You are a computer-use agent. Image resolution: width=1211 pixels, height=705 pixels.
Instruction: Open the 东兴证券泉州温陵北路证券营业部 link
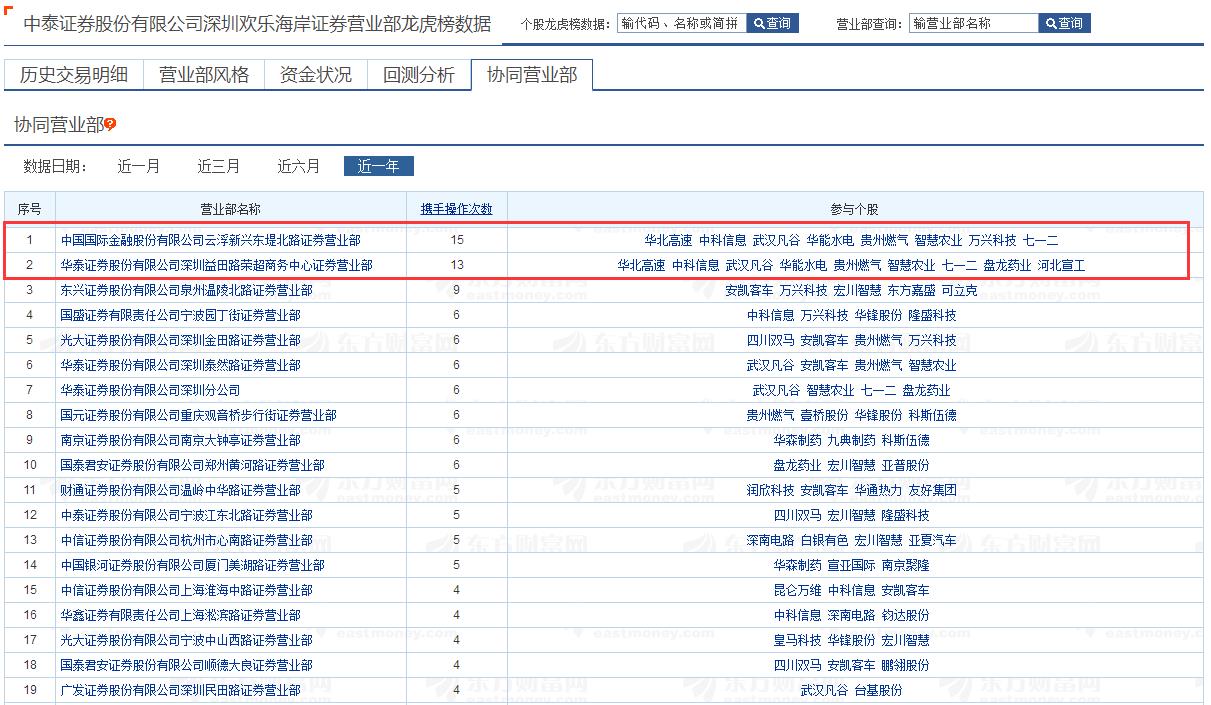(x=187, y=290)
